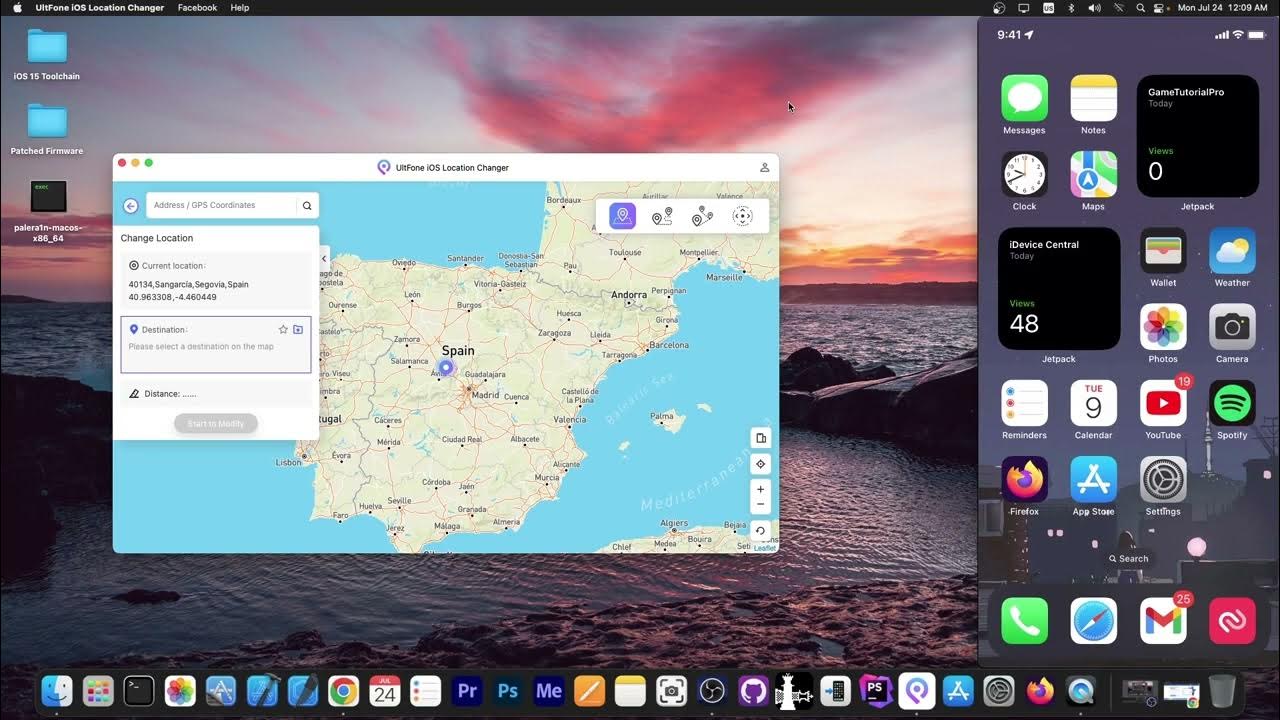The image size is (1280, 720).
Task: Open Wallet on the iPhone screen
Action: pos(1163,250)
